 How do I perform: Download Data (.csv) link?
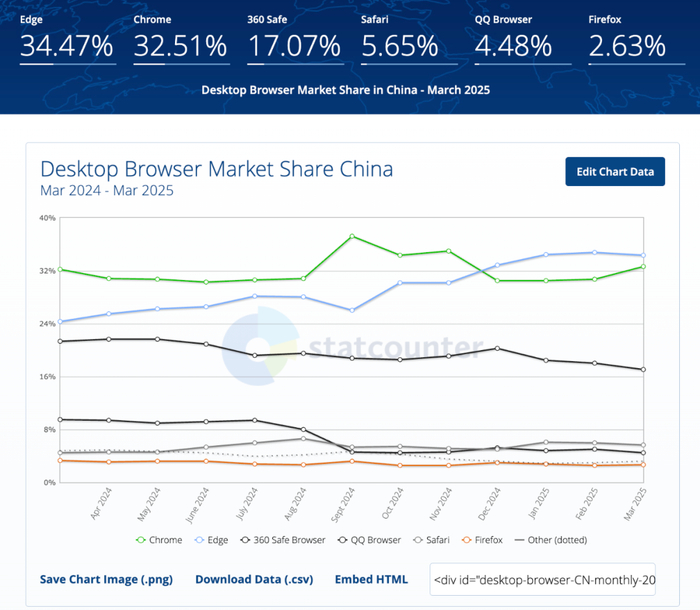point(254,579)
